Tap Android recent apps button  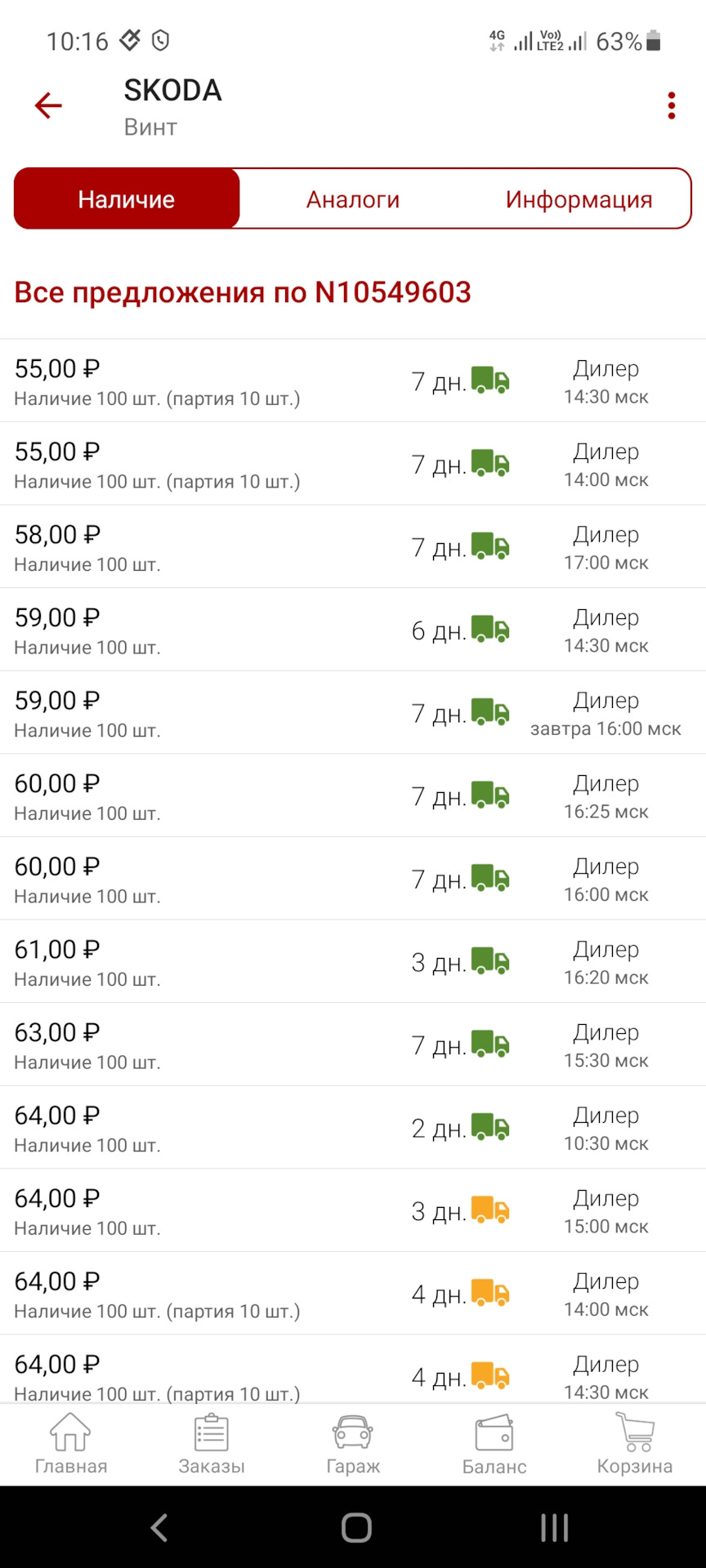(554, 1527)
